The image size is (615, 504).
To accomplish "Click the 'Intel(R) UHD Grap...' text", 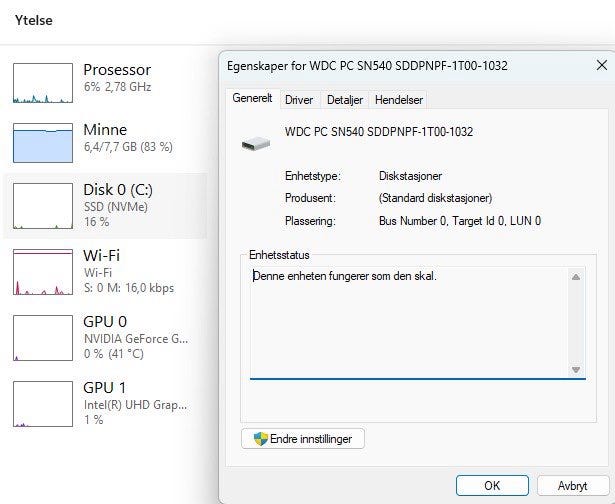I will click(136, 405).
